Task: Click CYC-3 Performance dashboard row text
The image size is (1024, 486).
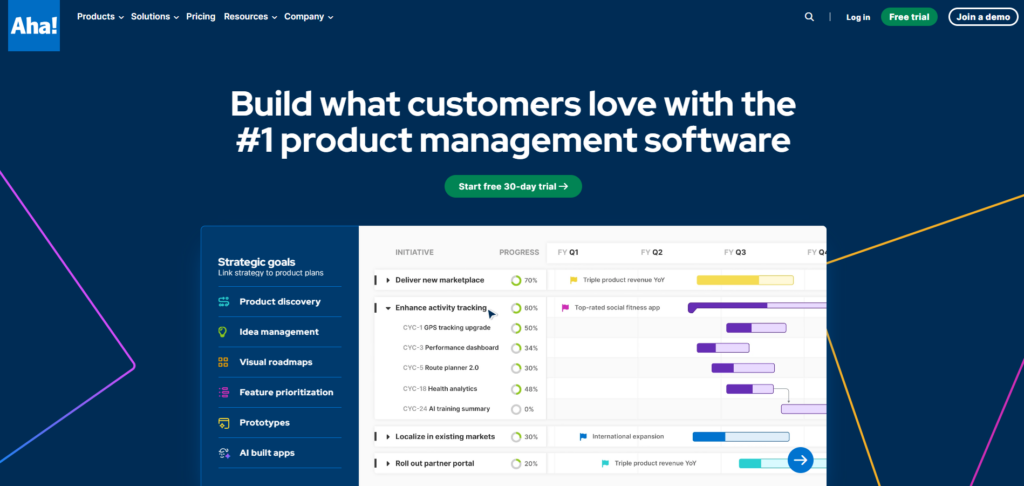Action: pos(451,348)
